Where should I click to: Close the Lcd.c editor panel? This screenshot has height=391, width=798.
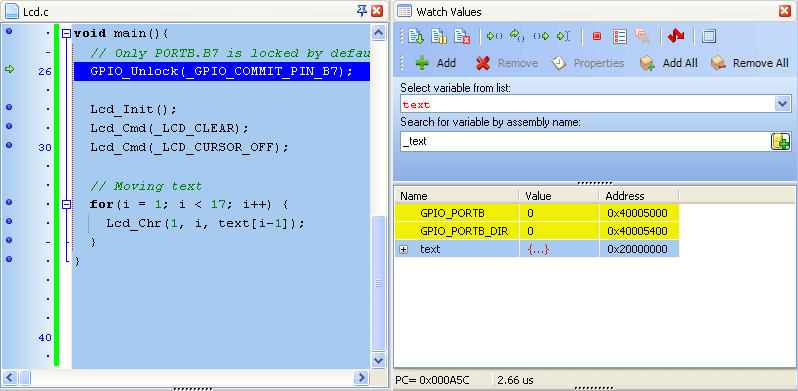pos(377,11)
